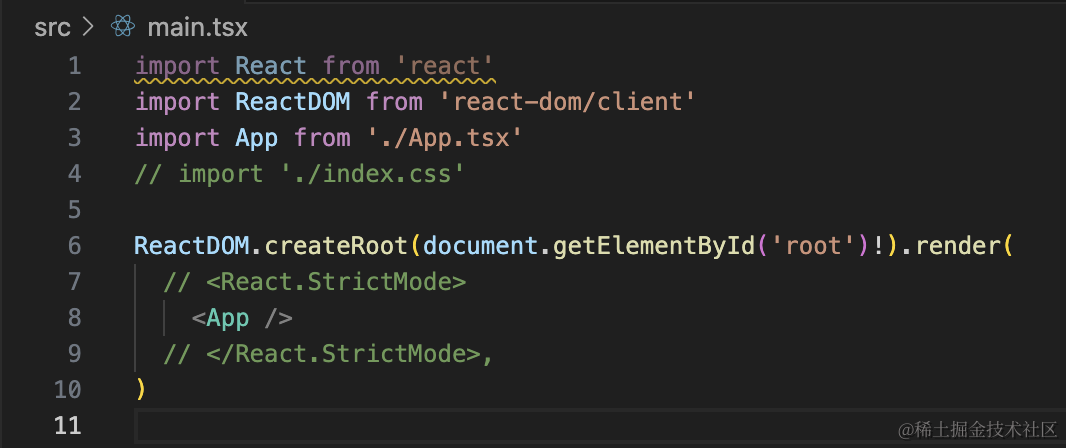Screen dimensions: 1066x448
Task: Click the 'root' string argument
Action: (x=812, y=245)
